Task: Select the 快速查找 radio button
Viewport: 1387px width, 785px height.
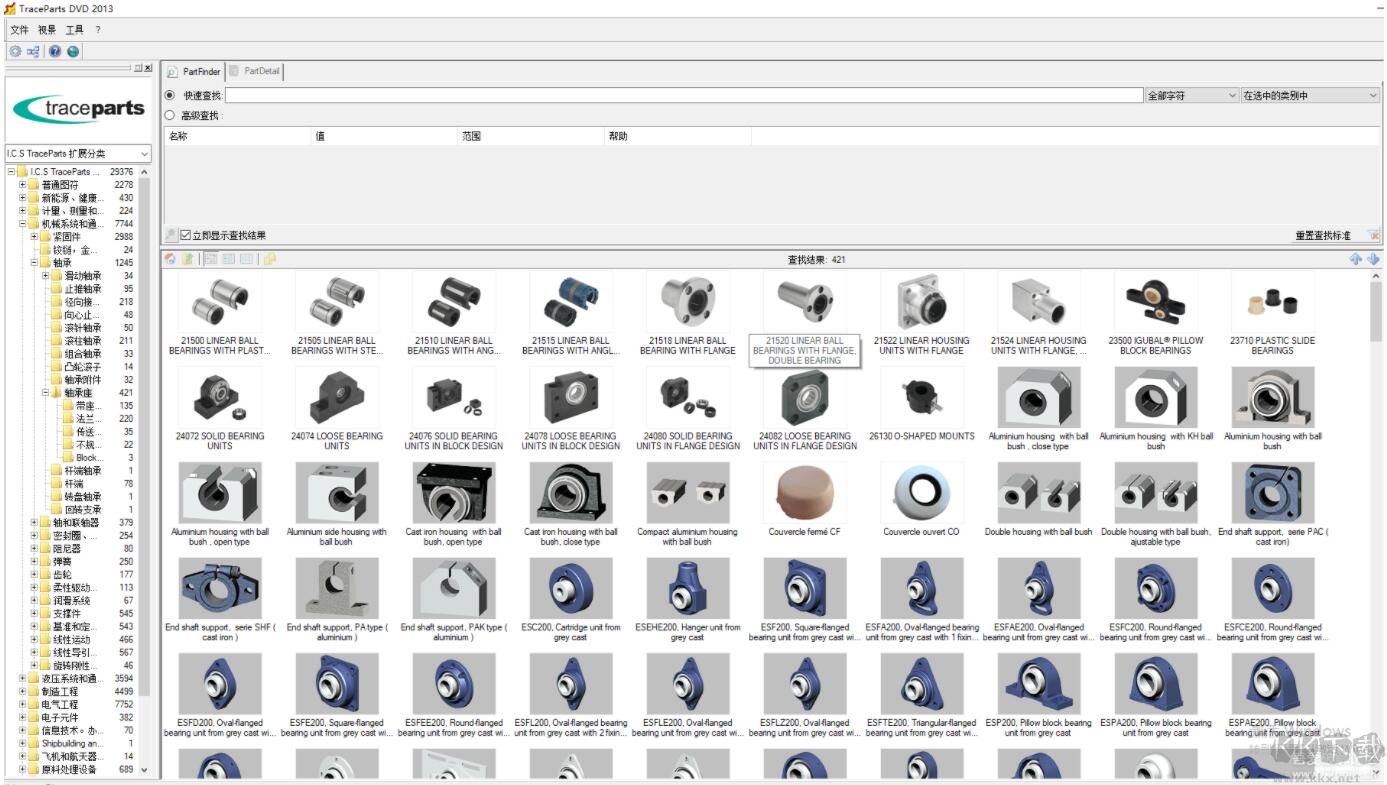Action: coord(170,94)
